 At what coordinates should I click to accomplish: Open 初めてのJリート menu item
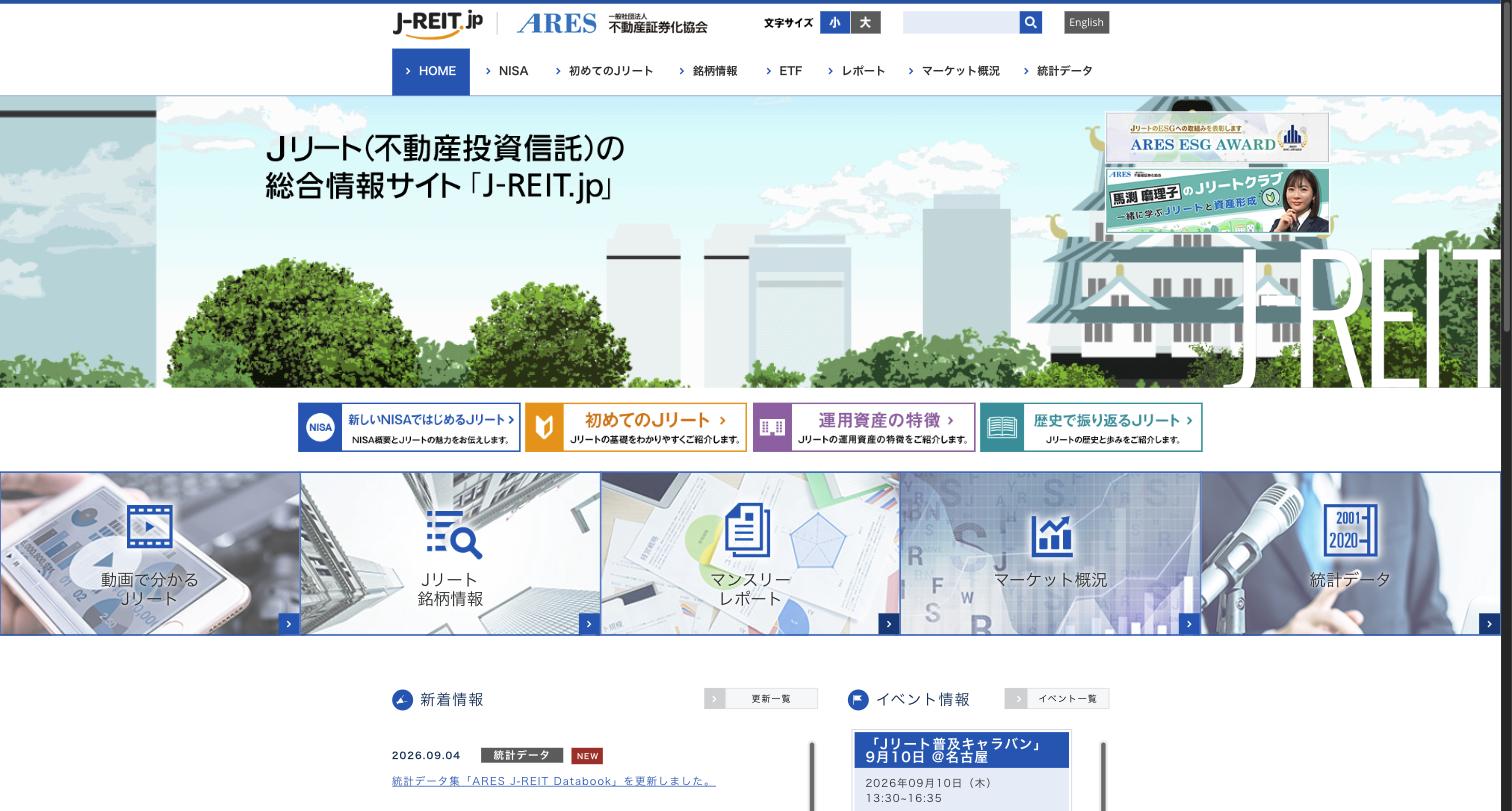tap(605, 71)
